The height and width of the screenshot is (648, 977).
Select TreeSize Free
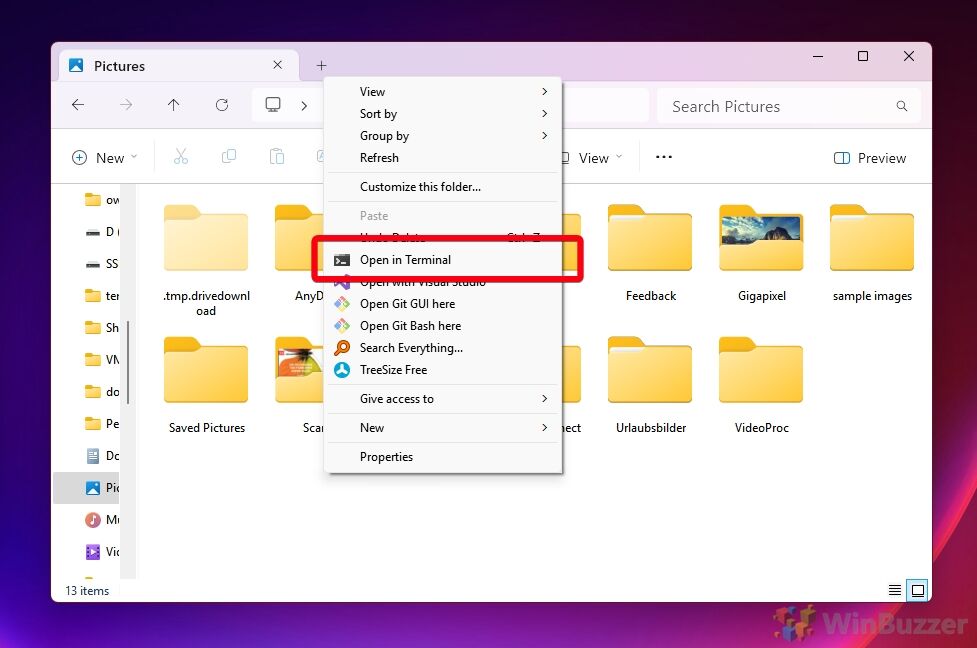[443, 370]
